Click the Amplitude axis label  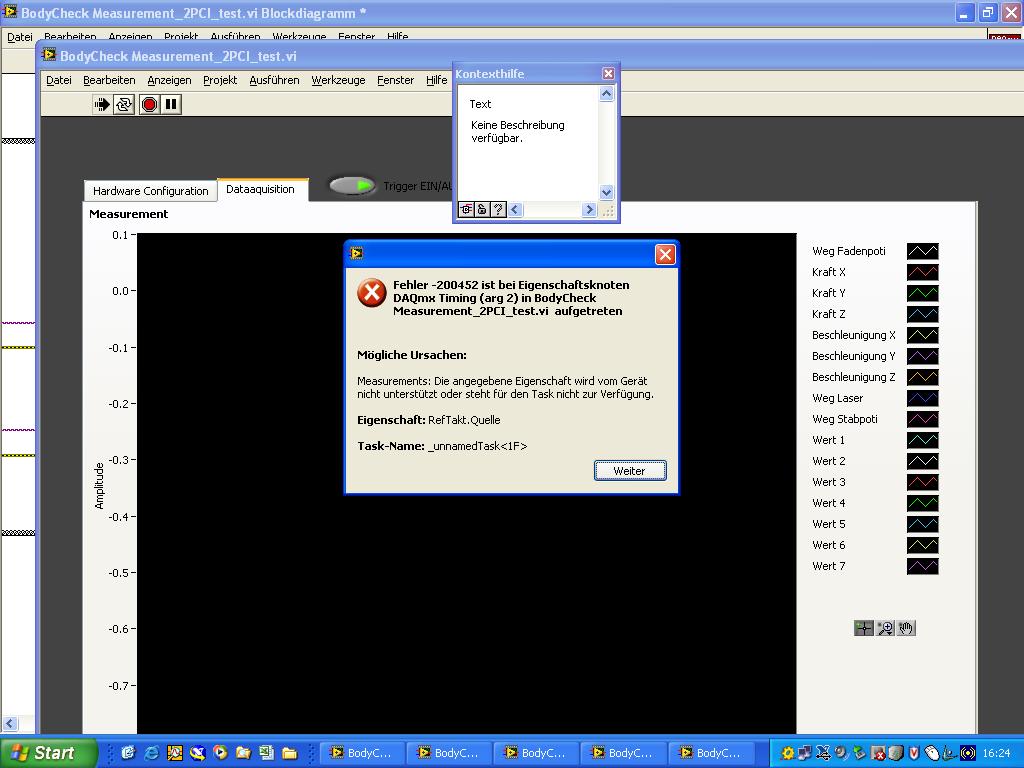click(99, 486)
